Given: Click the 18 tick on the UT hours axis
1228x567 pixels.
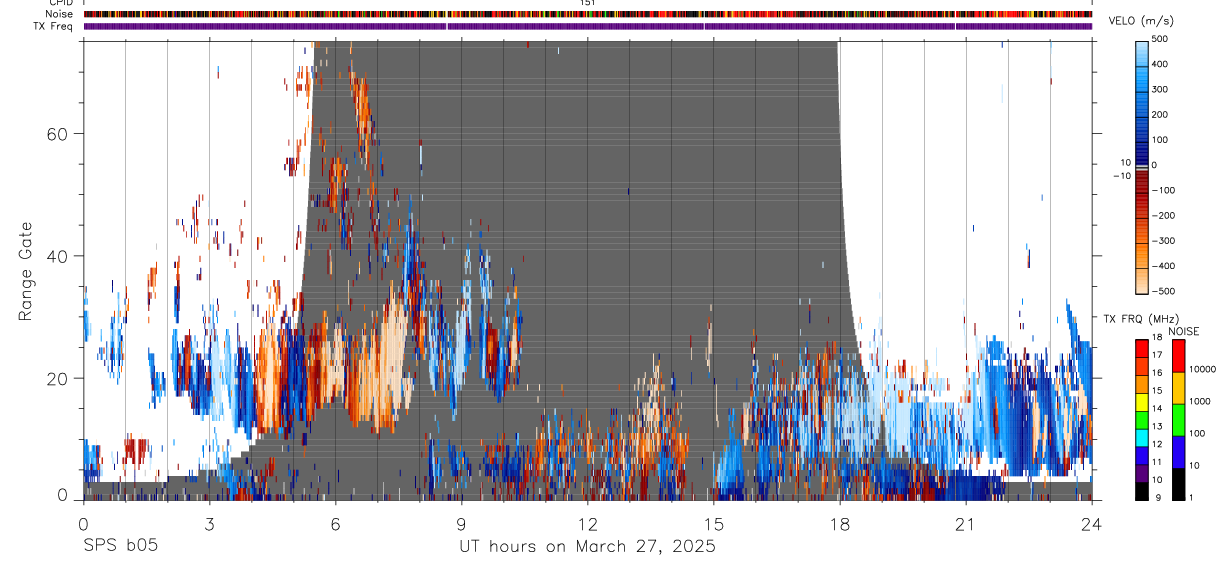Looking at the screenshot, I should click(x=840, y=523).
